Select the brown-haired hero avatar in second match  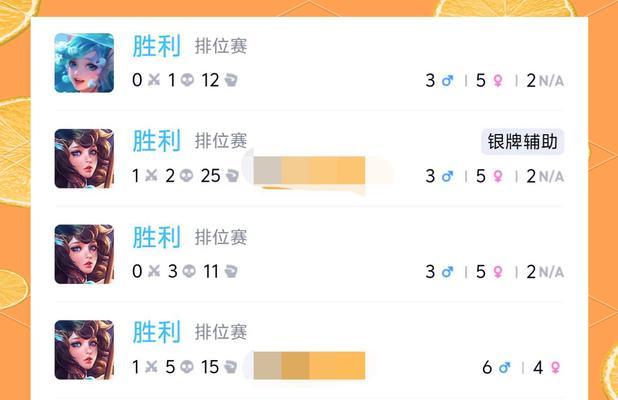click(x=84, y=158)
